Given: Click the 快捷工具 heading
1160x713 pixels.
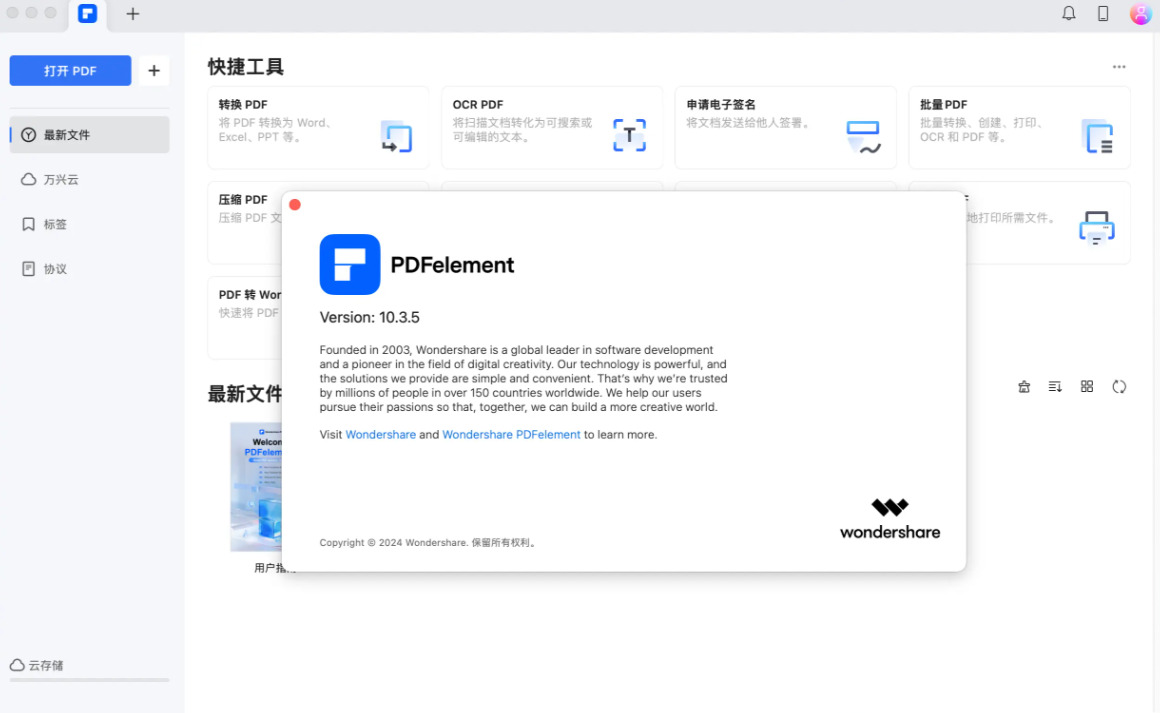Looking at the screenshot, I should [x=246, y=67].
